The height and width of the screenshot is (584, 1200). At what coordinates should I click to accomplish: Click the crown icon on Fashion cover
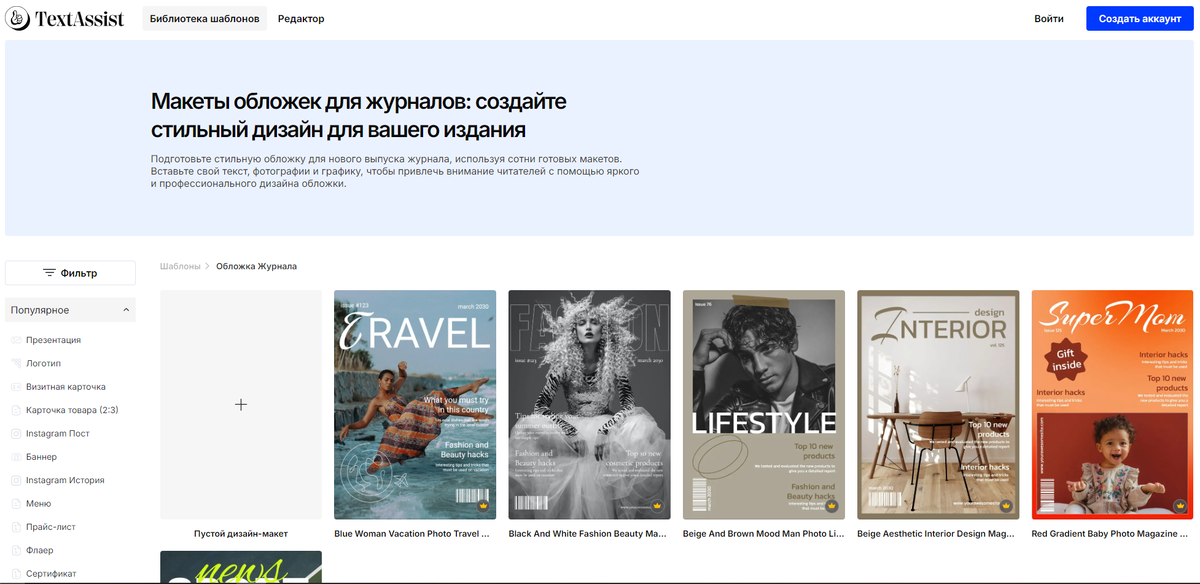pyautogui.click(x=657, y=506)
